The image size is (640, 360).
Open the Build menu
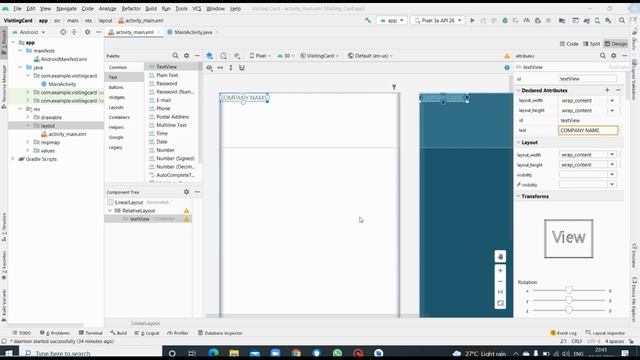[151, 8]
